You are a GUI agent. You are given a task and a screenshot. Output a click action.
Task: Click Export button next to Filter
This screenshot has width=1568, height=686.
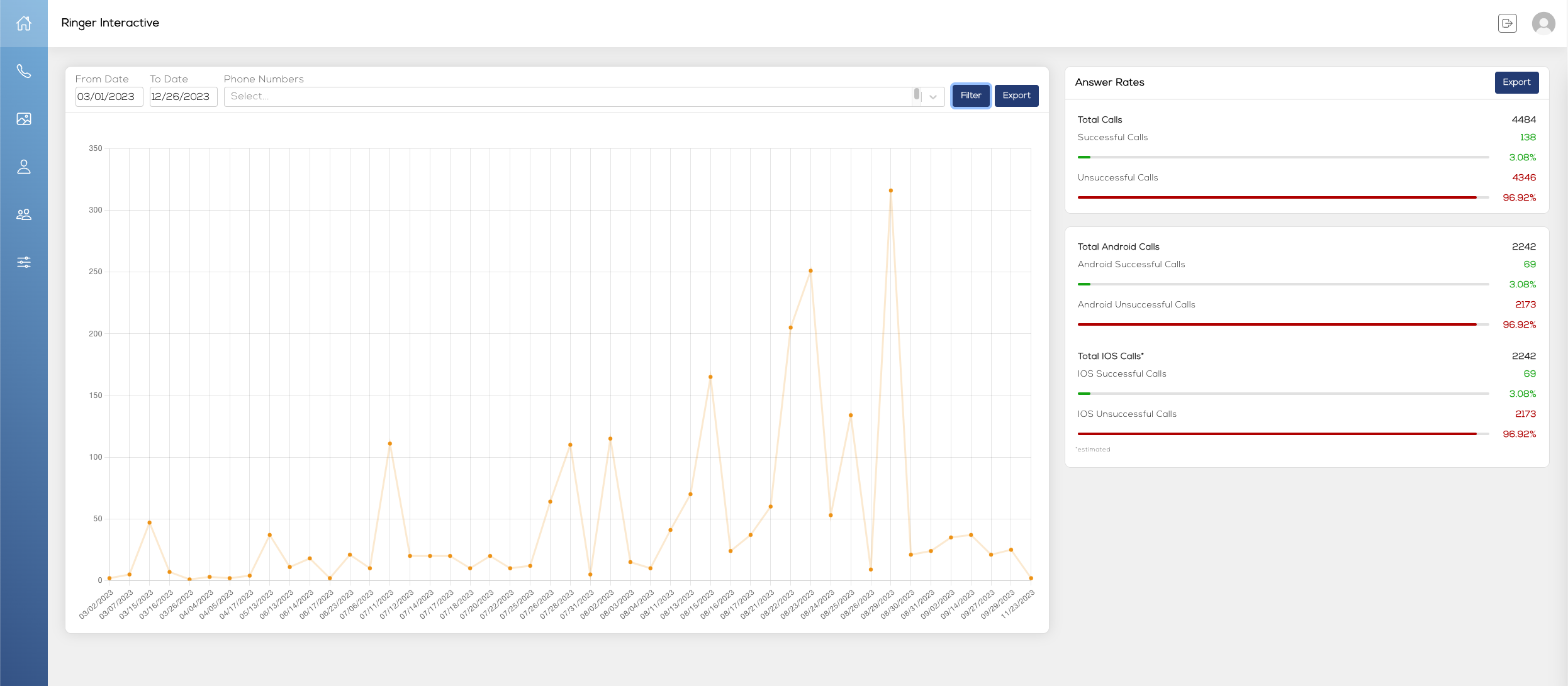pyautogui.click(x=1016, y=96)
